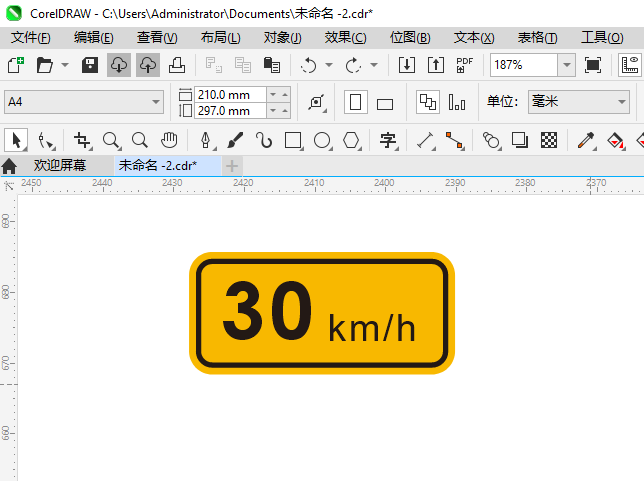Image resolution: width=644 pixels, height=481 pixels.
Task: Open the 文本(X) menu
Action: click(474, 38)
